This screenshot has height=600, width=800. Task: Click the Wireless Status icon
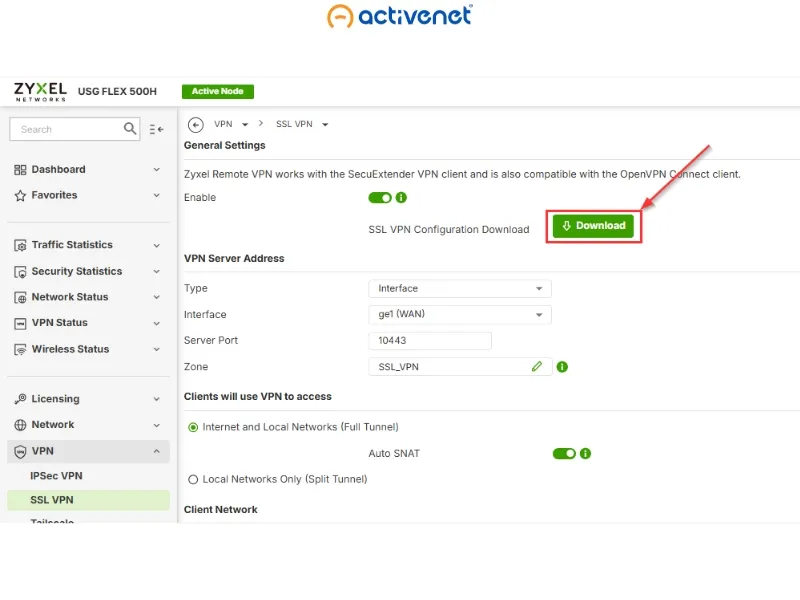coord(20,349)
